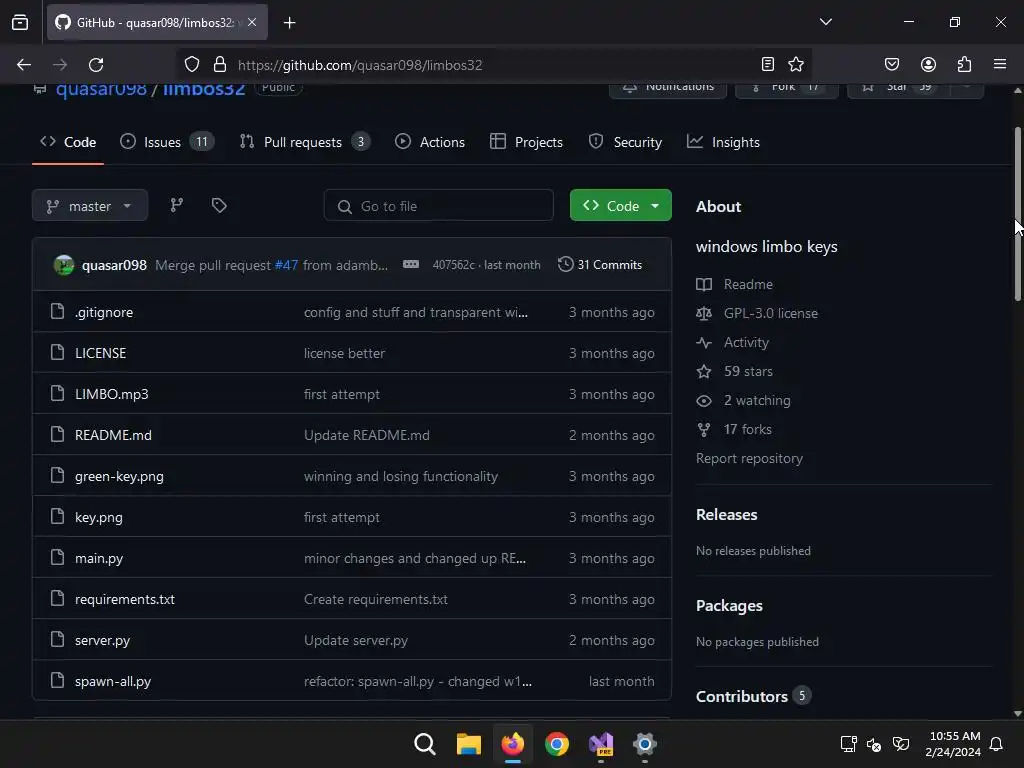This screenshot has width=1024, height=768.
Task: Open GPL-3.0 license link
Action: pyautogui.click(x=770, y=313)
